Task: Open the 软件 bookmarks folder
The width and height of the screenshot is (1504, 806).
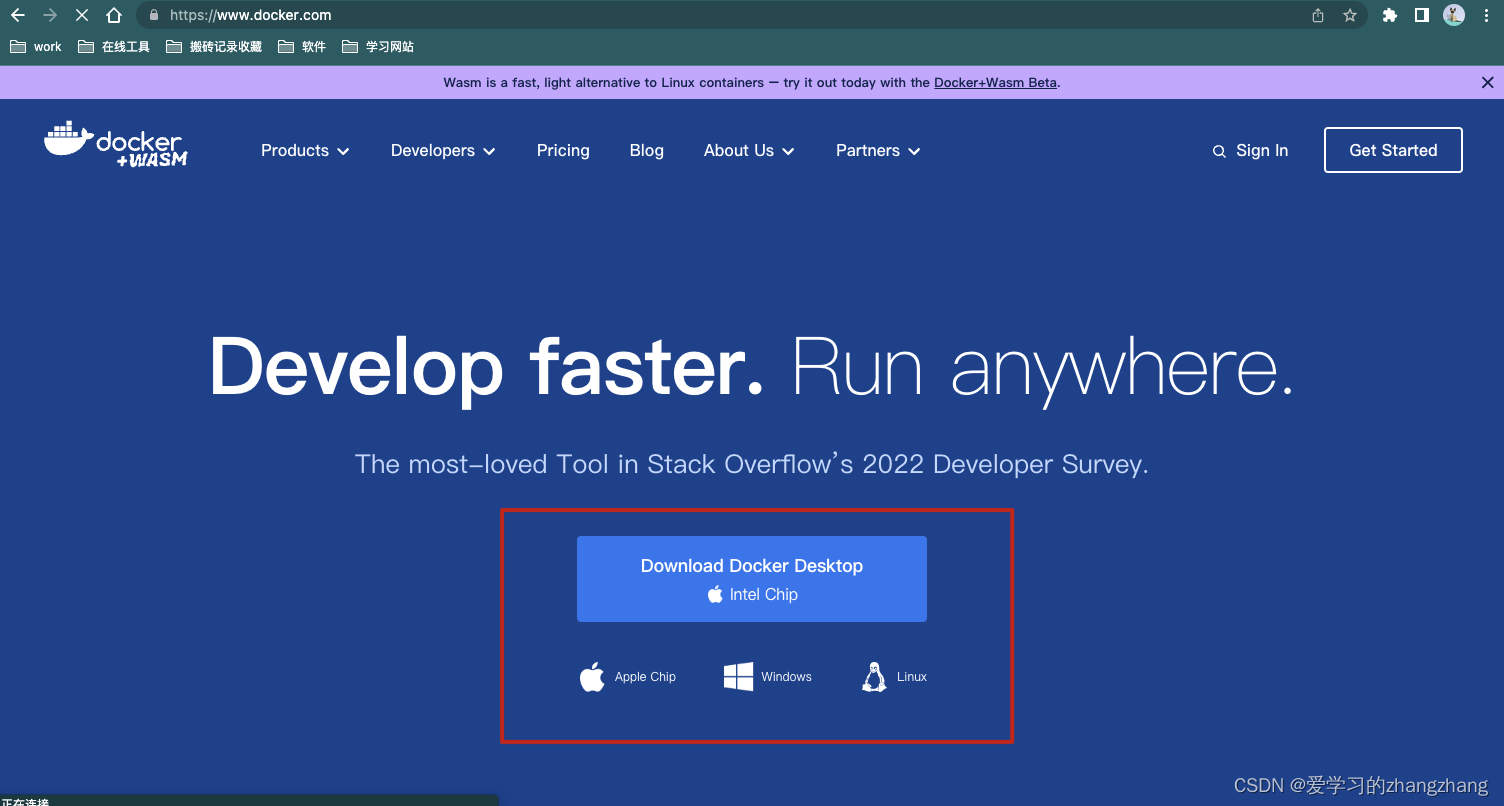Action: click(302, 47)
